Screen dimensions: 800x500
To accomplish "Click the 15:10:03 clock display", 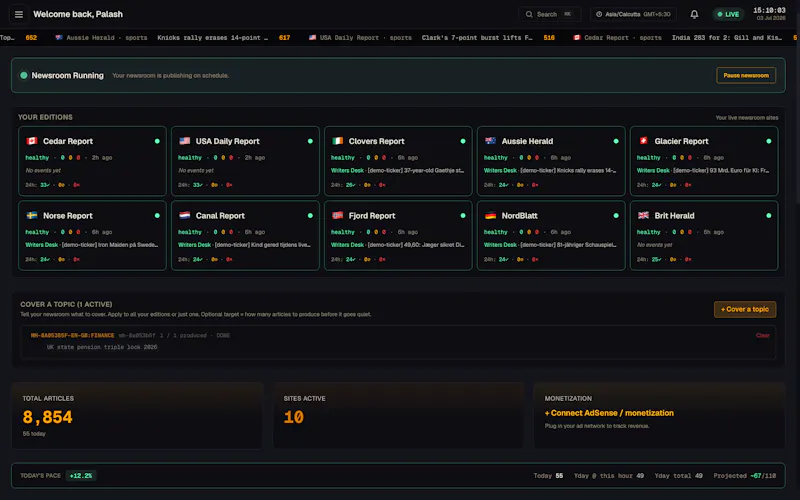I will (x=769, y=10).
